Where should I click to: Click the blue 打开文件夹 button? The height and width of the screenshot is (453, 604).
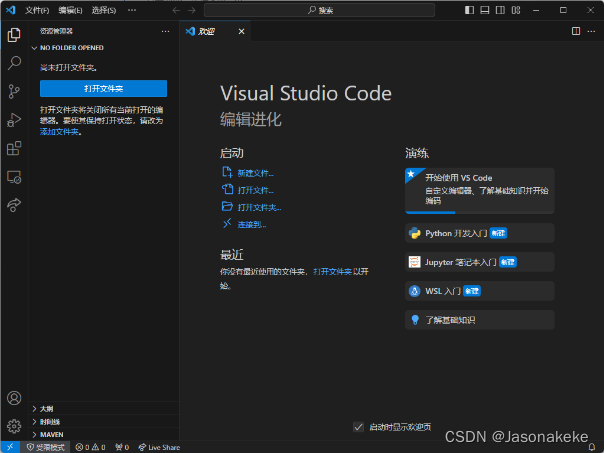point(103,89)
